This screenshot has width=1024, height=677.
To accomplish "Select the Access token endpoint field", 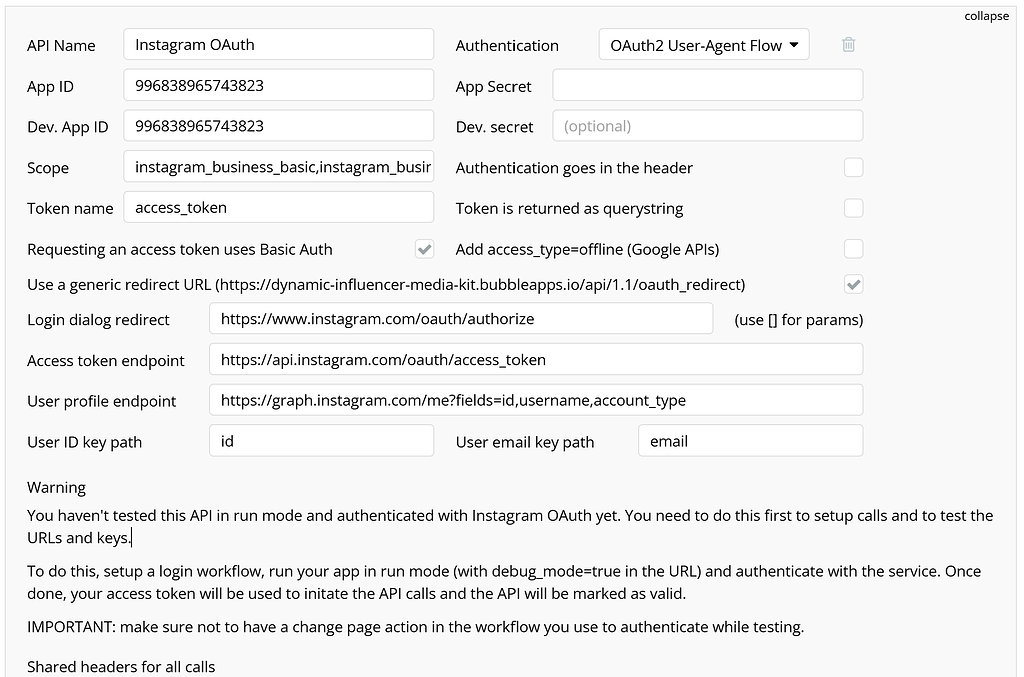I will (535, 359).
